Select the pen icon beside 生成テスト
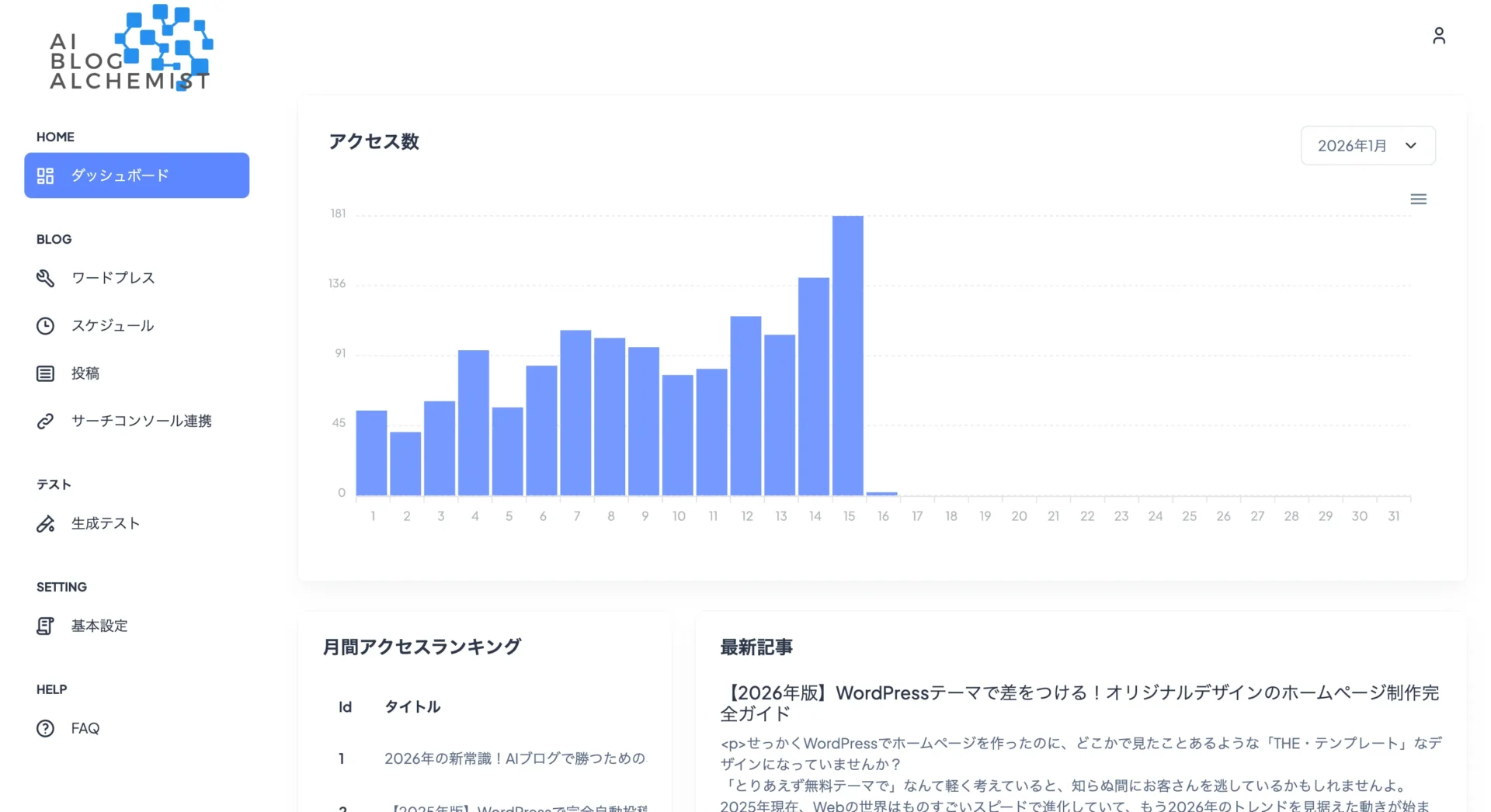 coord(45,523)
